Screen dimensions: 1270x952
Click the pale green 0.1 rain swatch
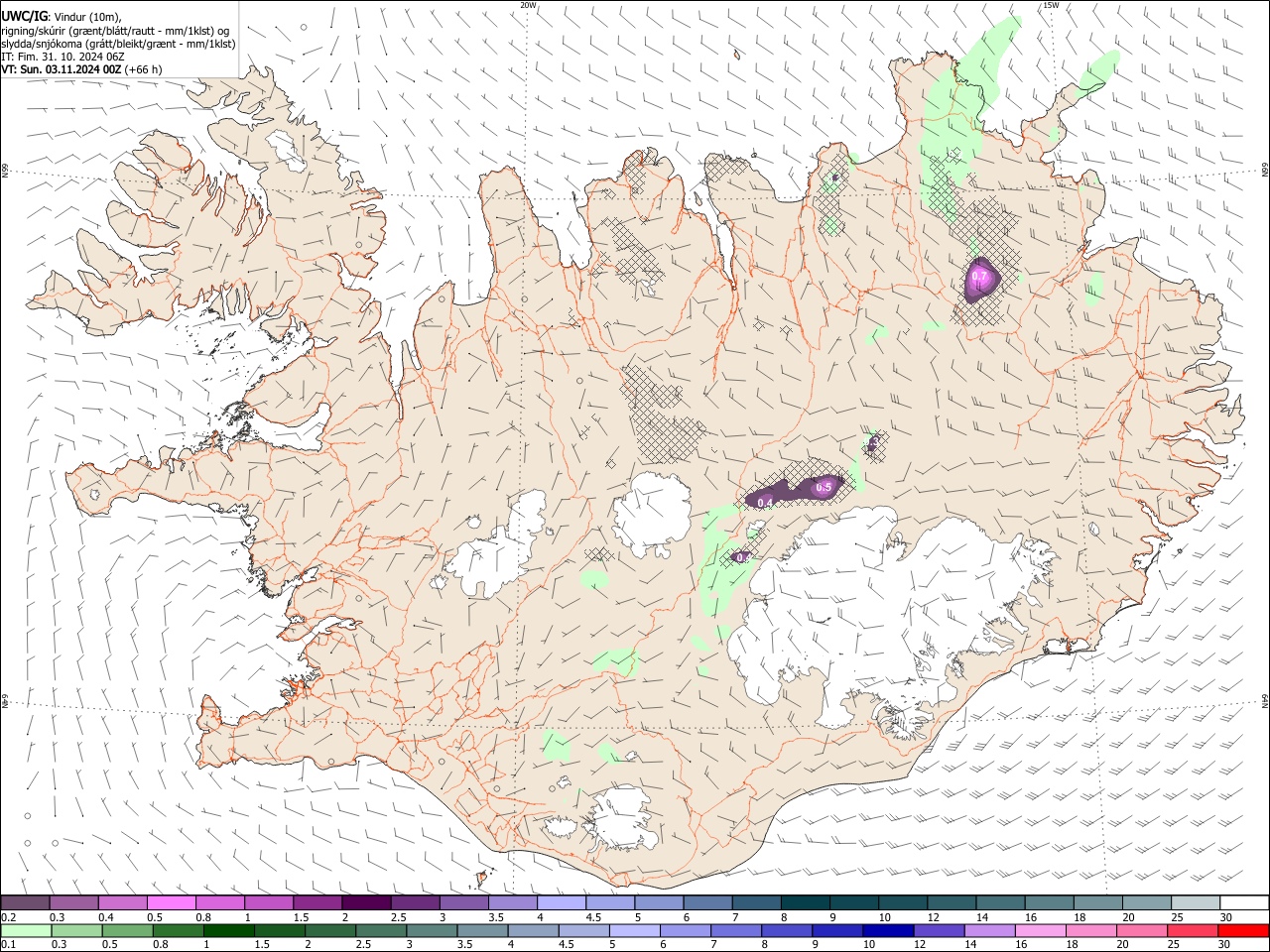(25, 930)
